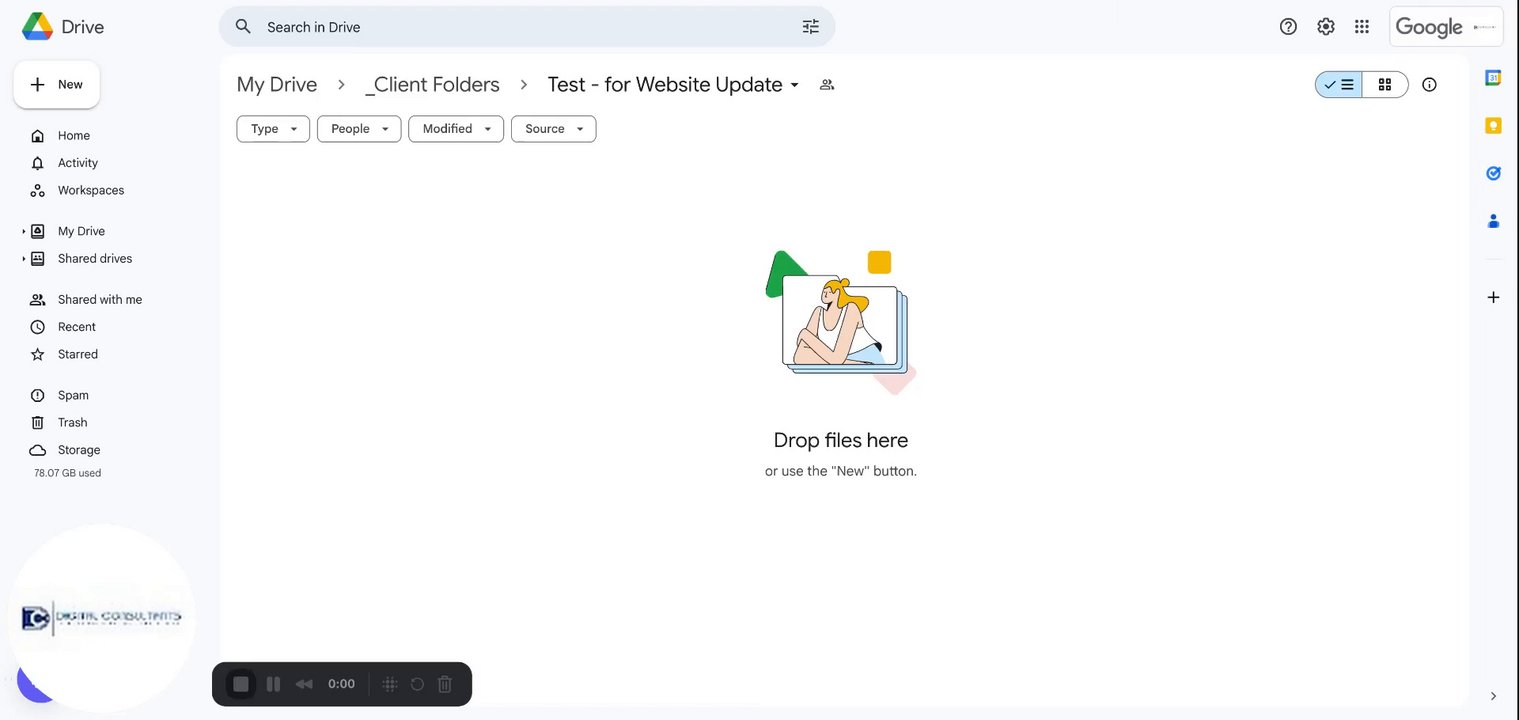Open the Settings gear icon

tap(1326, 27)
